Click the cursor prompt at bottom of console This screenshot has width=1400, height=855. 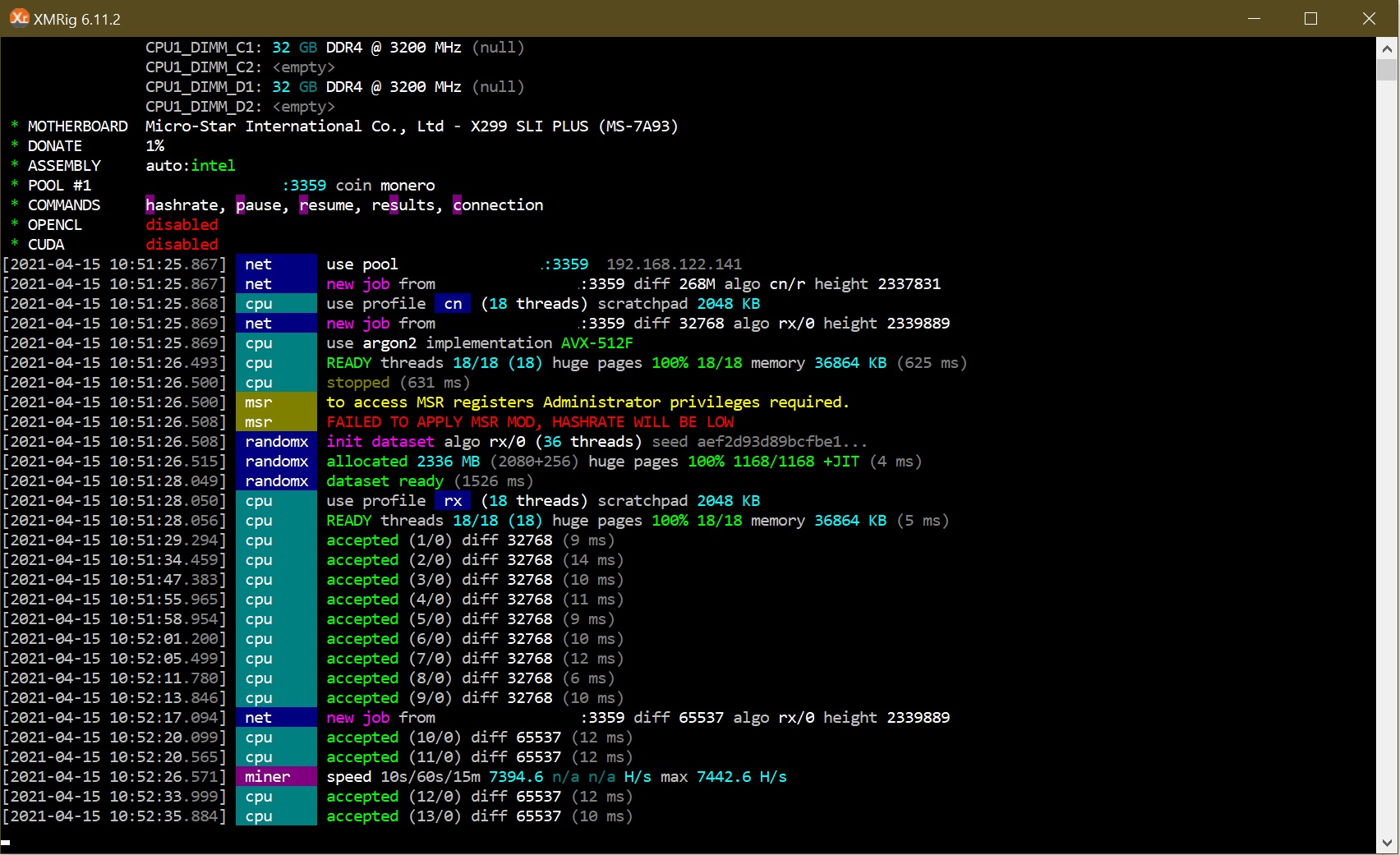click(x=6, y=842)
